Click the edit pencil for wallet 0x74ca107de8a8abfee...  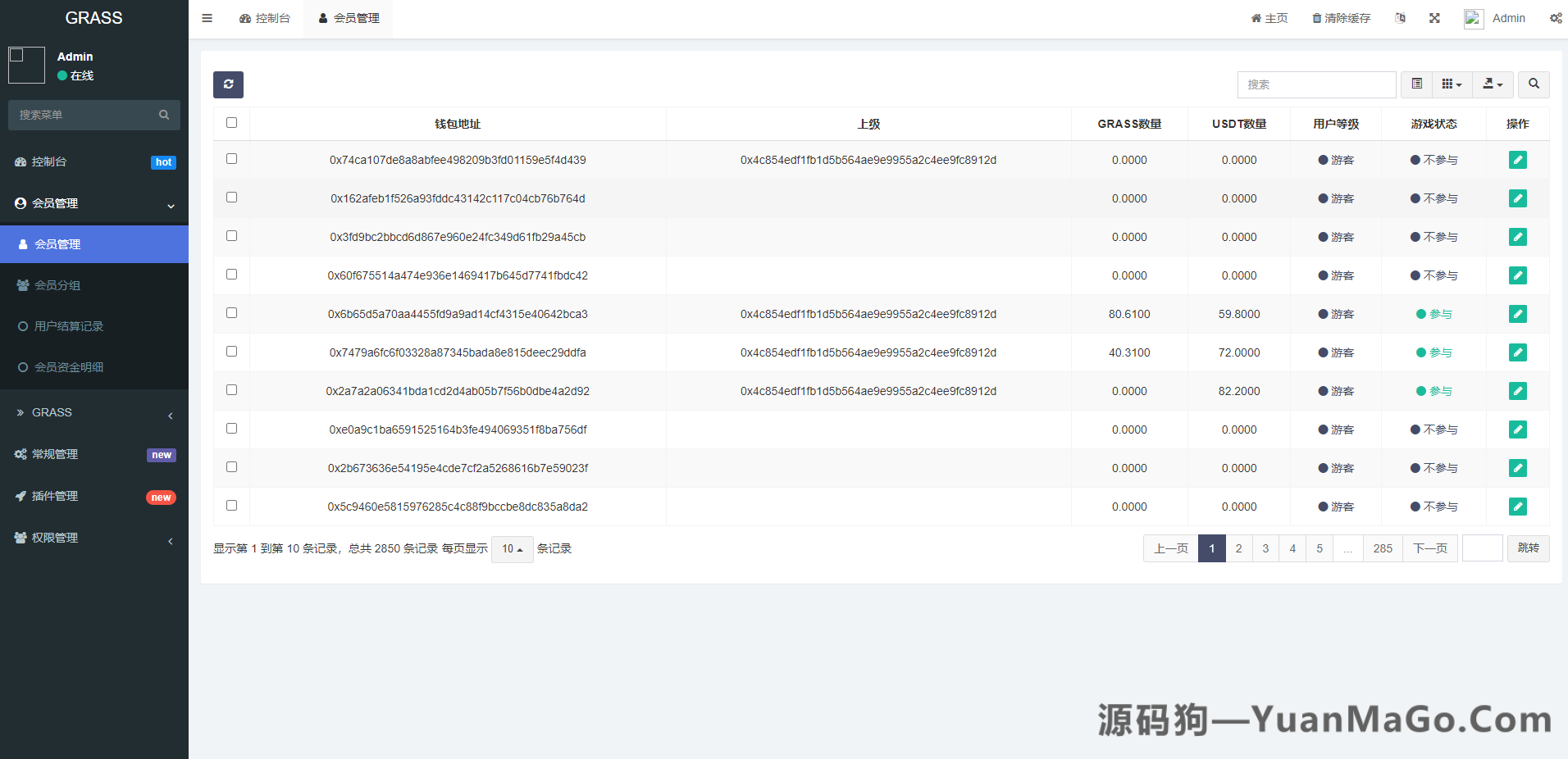click(x=1518, y=160)
